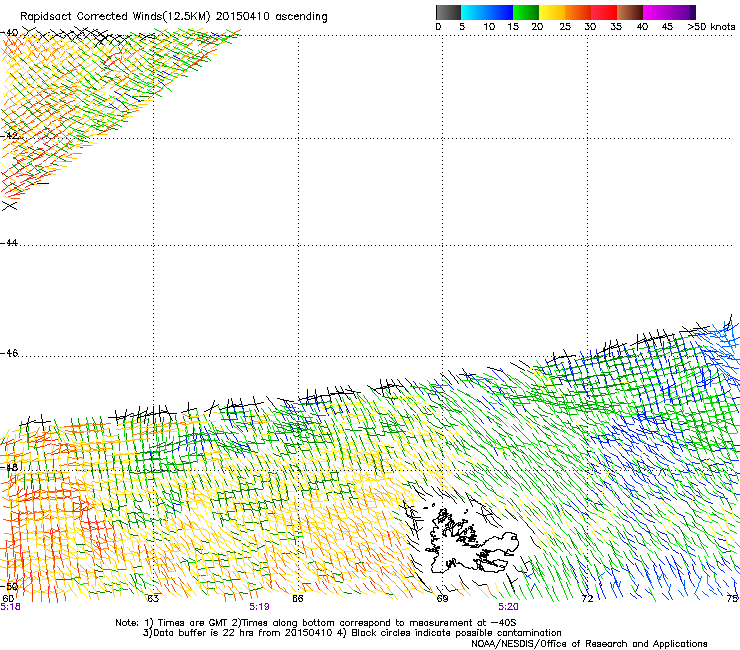Select the yellow 20-25 knots legend color
The image size is (740, 650).
pyautogui.click(x=552, y=12)
